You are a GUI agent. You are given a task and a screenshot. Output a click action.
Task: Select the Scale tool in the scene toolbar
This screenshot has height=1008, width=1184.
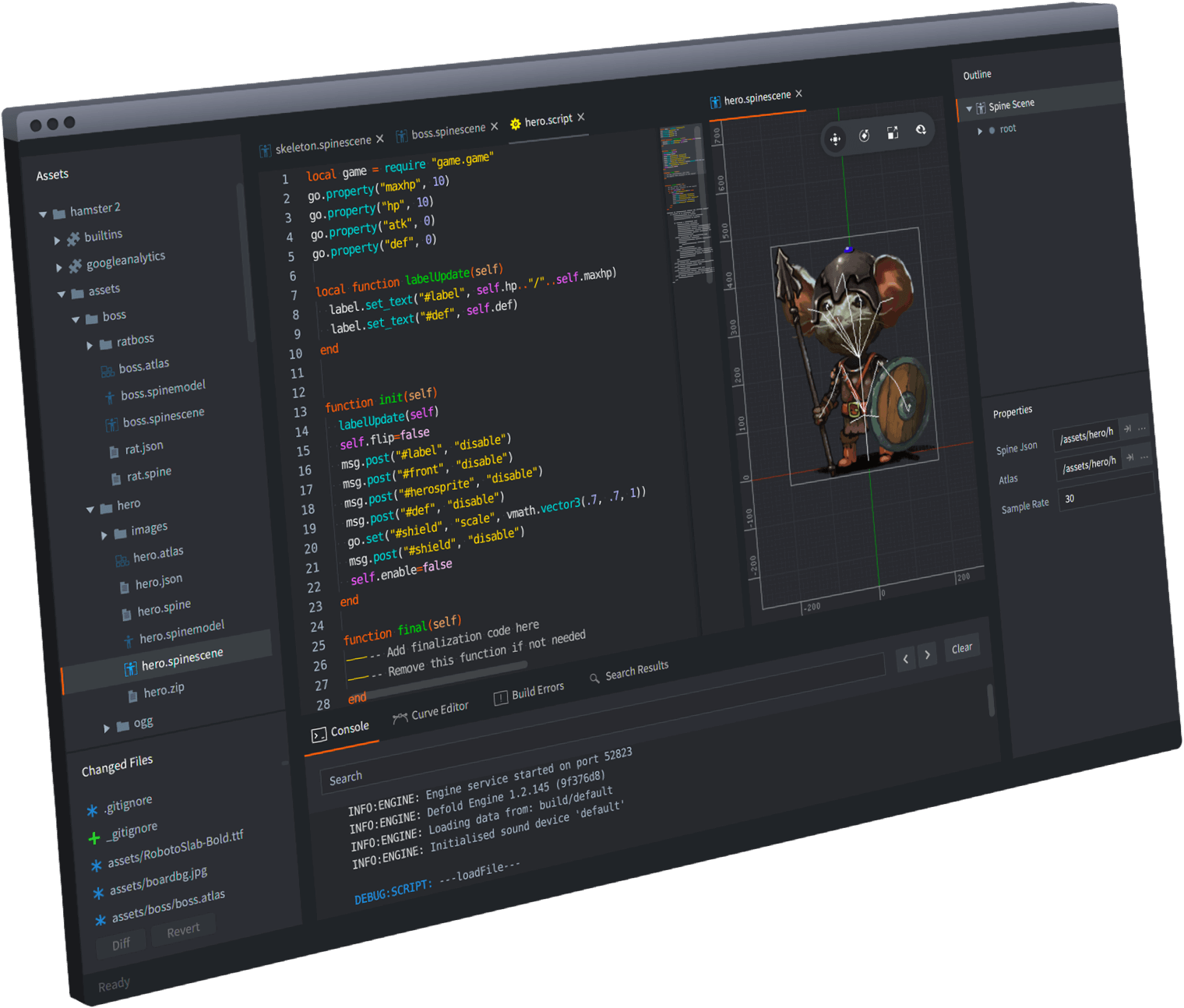(x=893, y=133)
